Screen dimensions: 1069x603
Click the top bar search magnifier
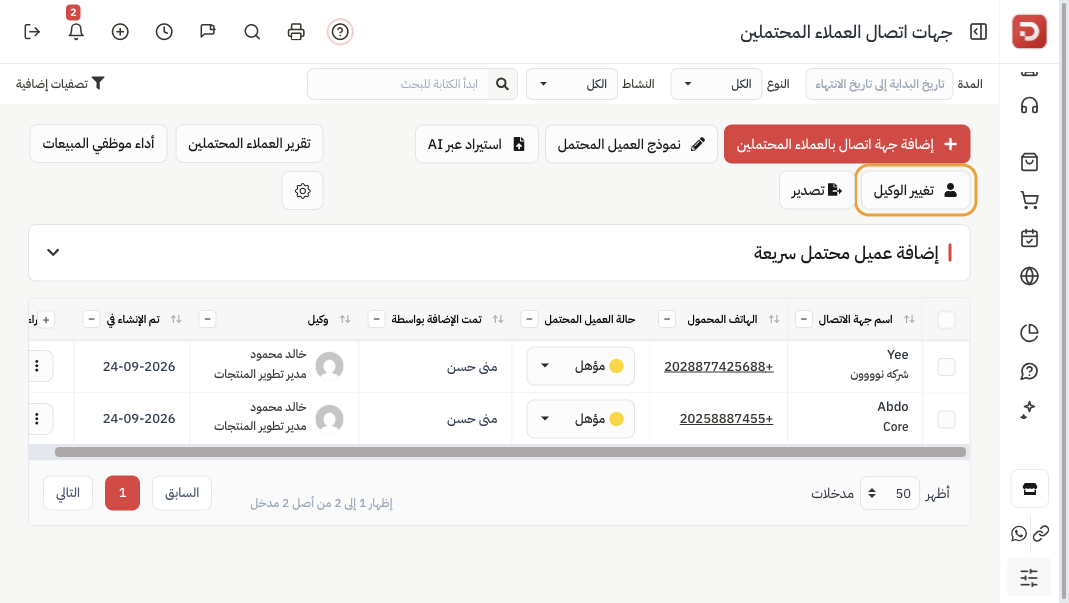pyautogui.click(x=252, y=31)
